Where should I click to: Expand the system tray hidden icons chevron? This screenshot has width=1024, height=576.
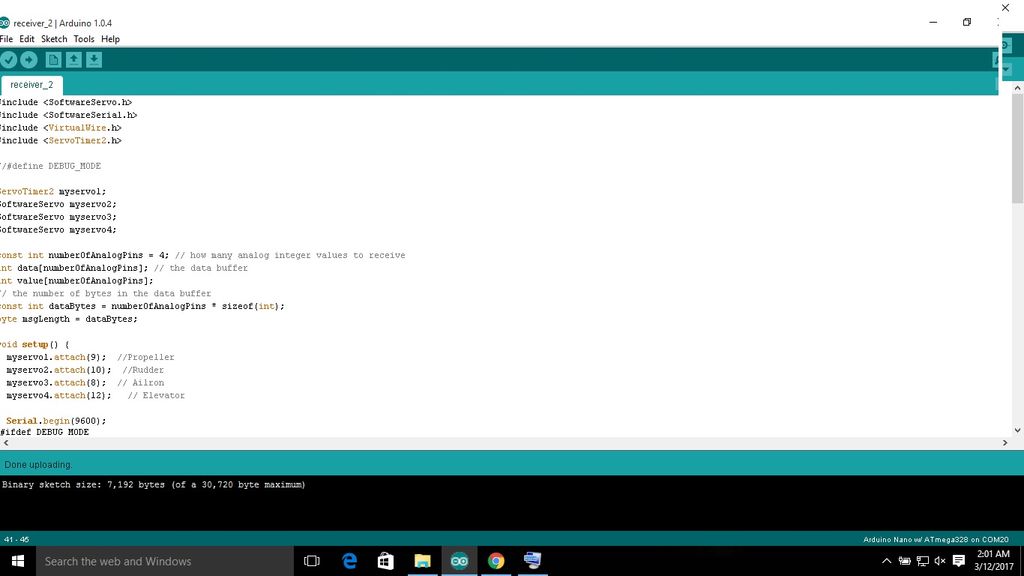[x=886, y=561]
